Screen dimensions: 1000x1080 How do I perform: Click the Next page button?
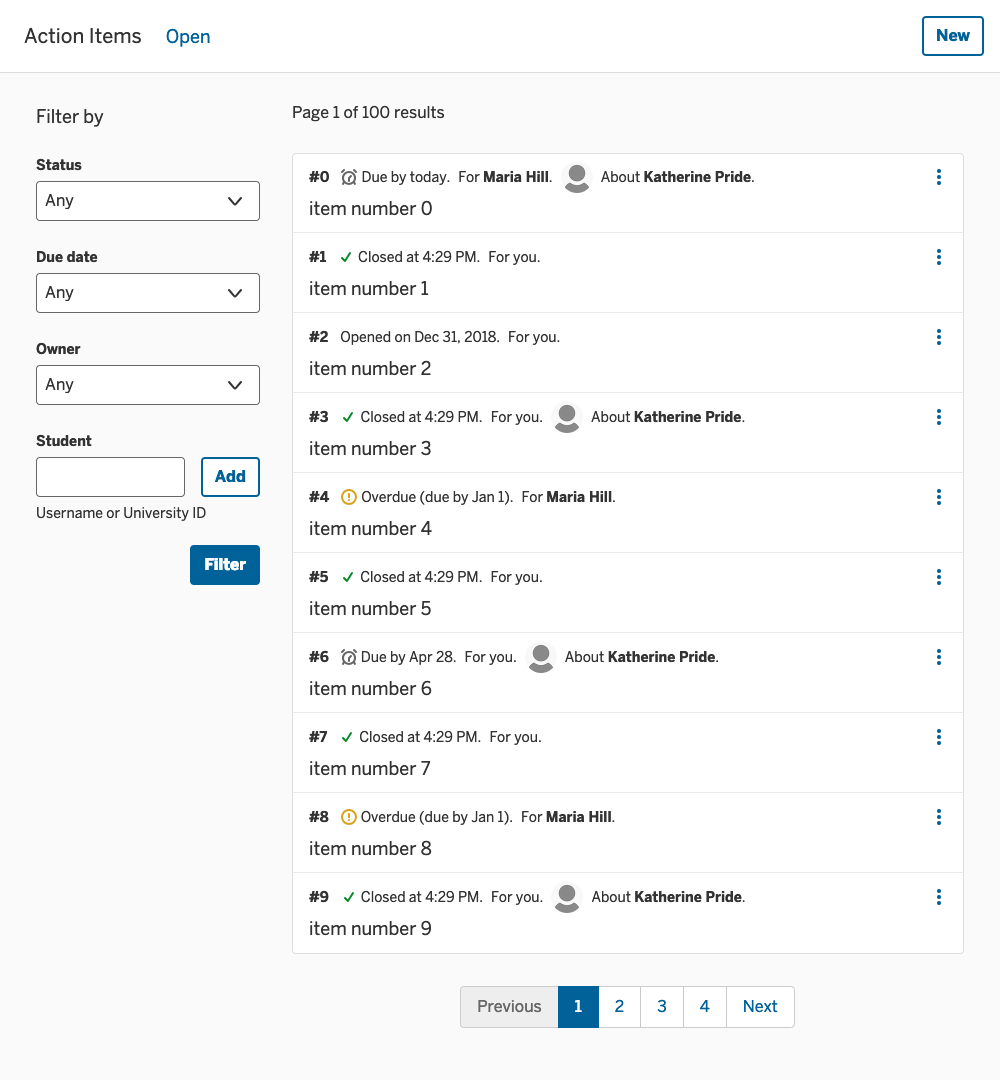coord(760,1007)
